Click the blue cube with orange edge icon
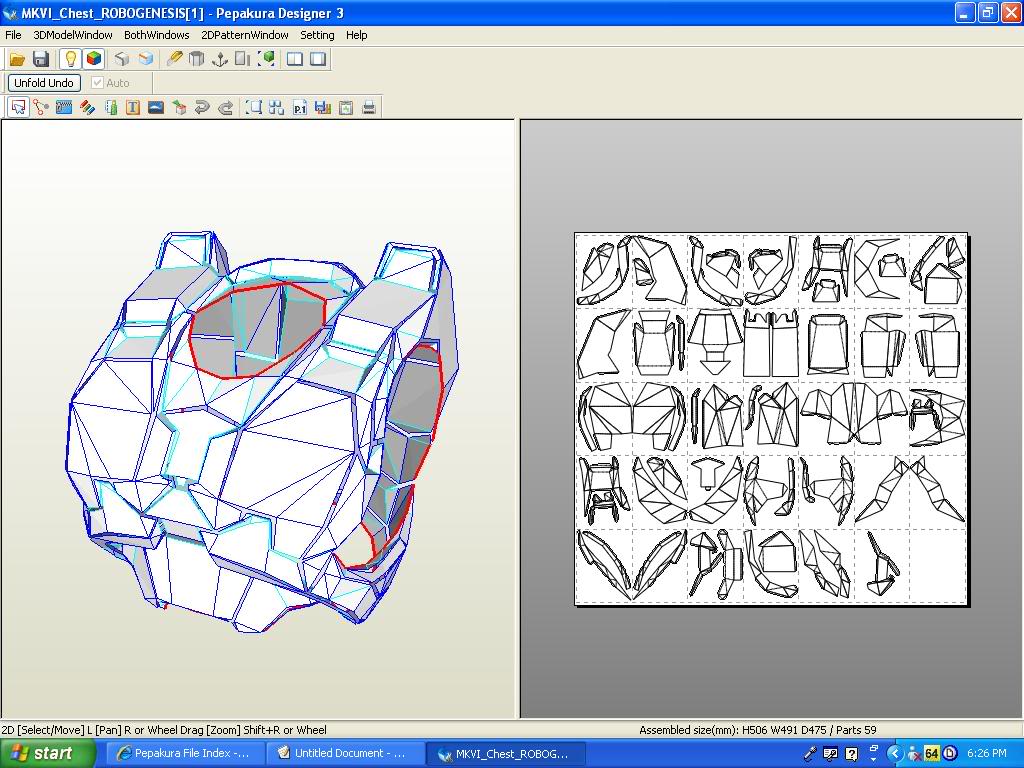The height and width of the screenshot is (768, 1024). tap(146, 59)
